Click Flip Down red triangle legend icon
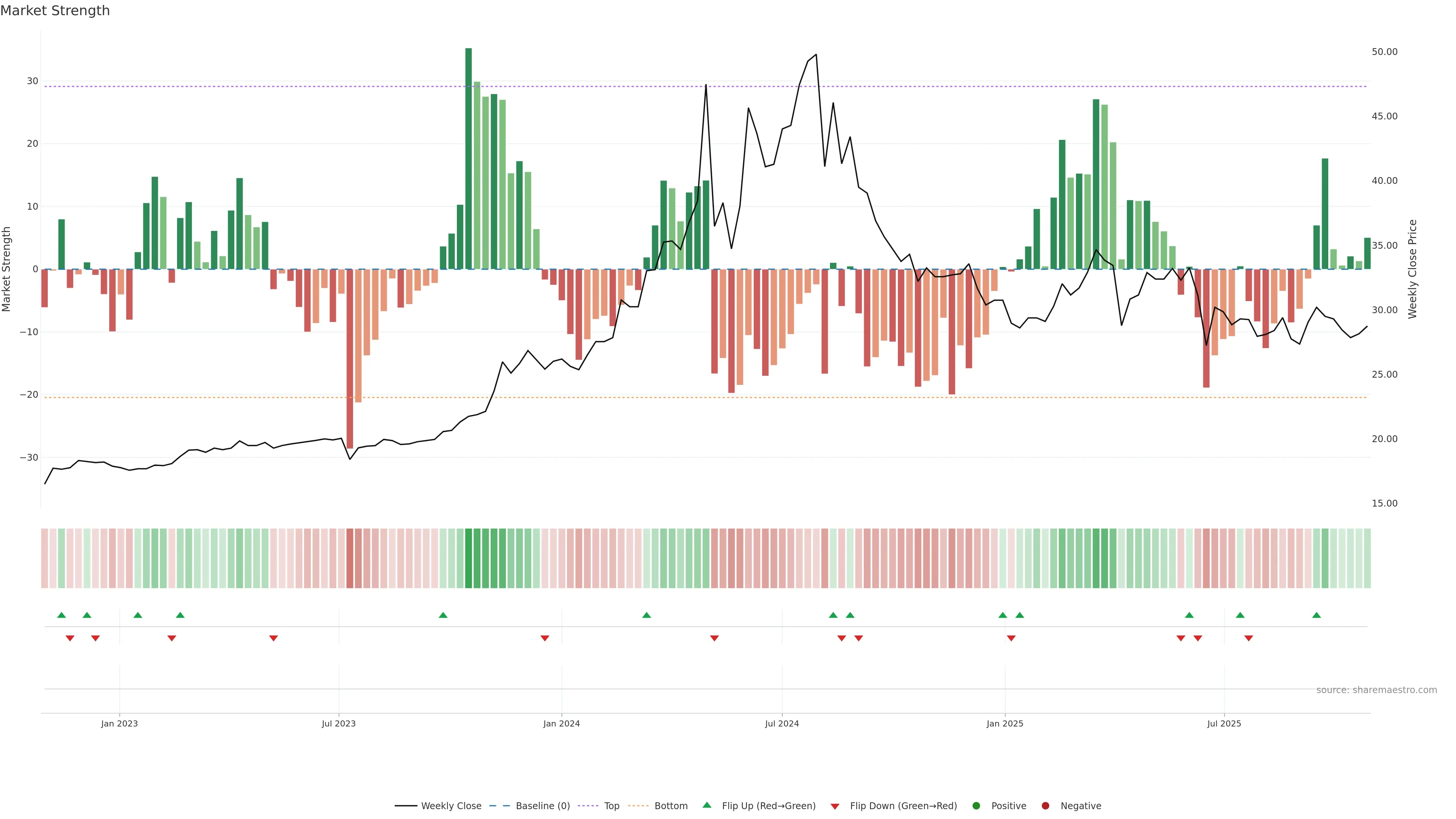The image size is (1456, 819). point(835,806)
